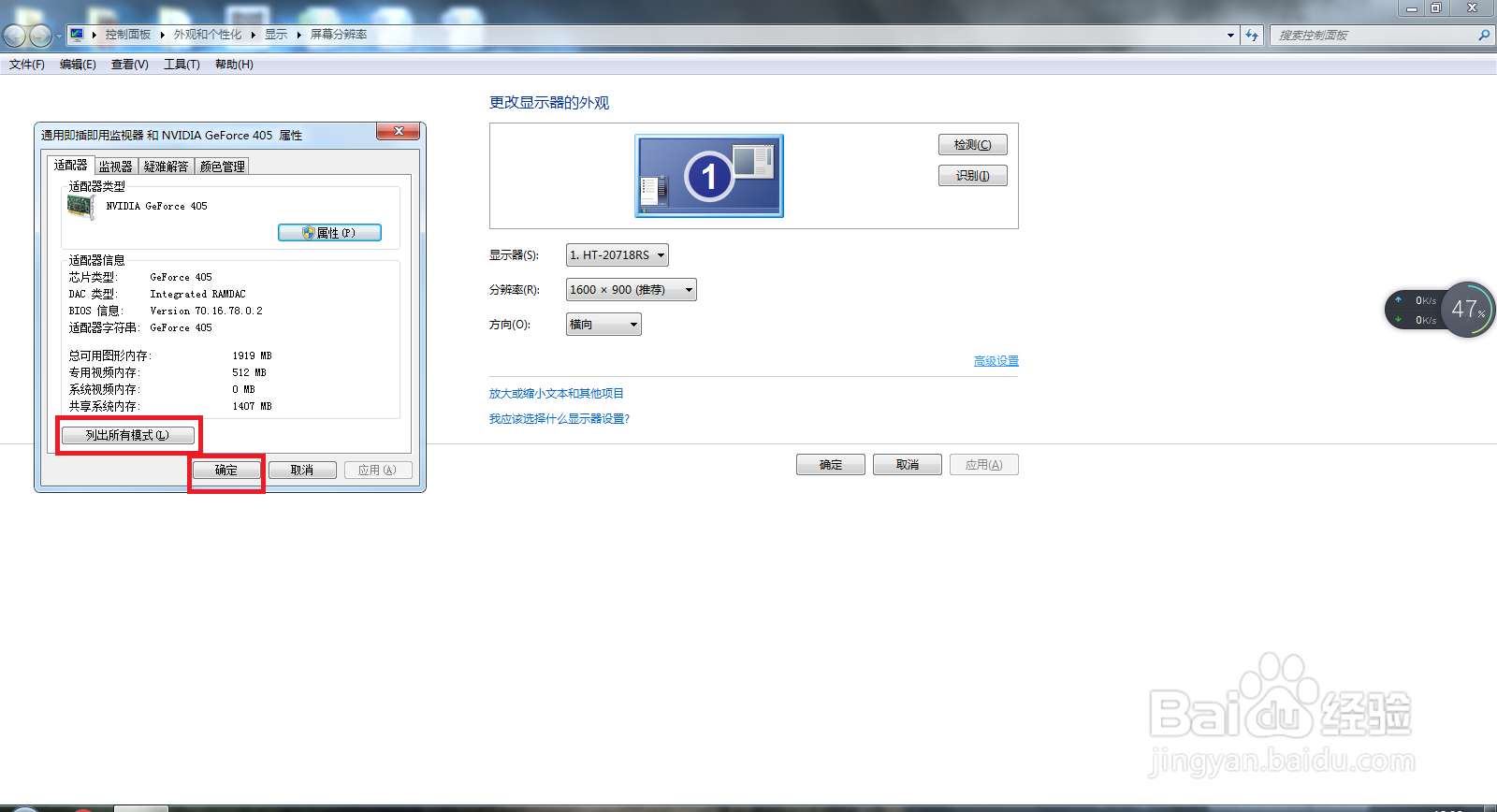Click 确定 in the adapter properties dialog
Viewport: 1497px width, 812px height.
click(x=226, y=470)
